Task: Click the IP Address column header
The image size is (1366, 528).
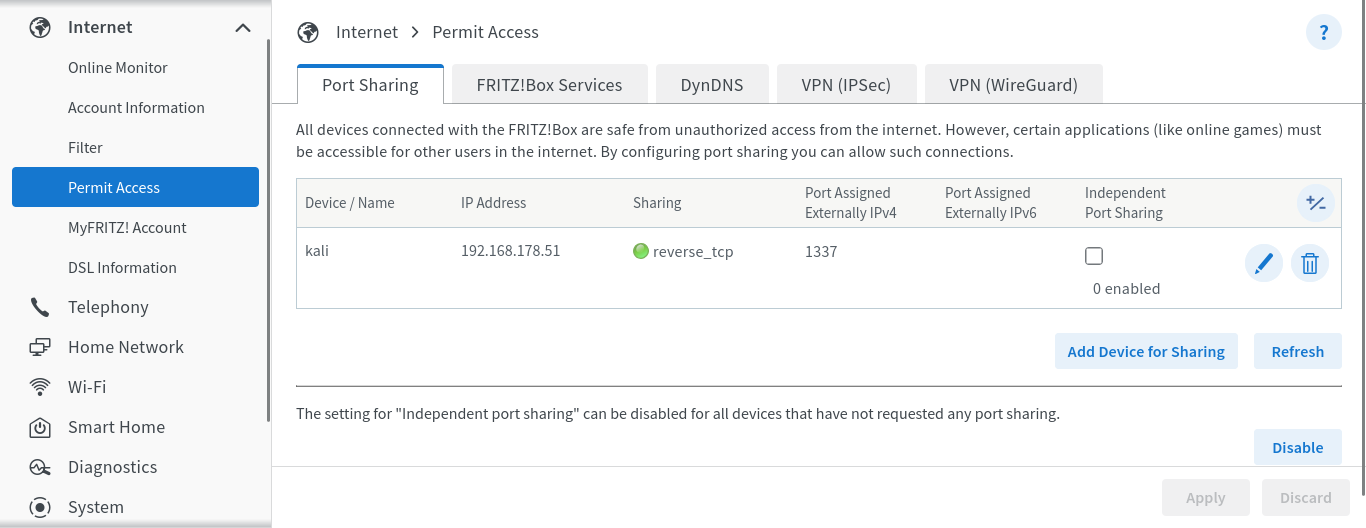Action: pos(494,203)
